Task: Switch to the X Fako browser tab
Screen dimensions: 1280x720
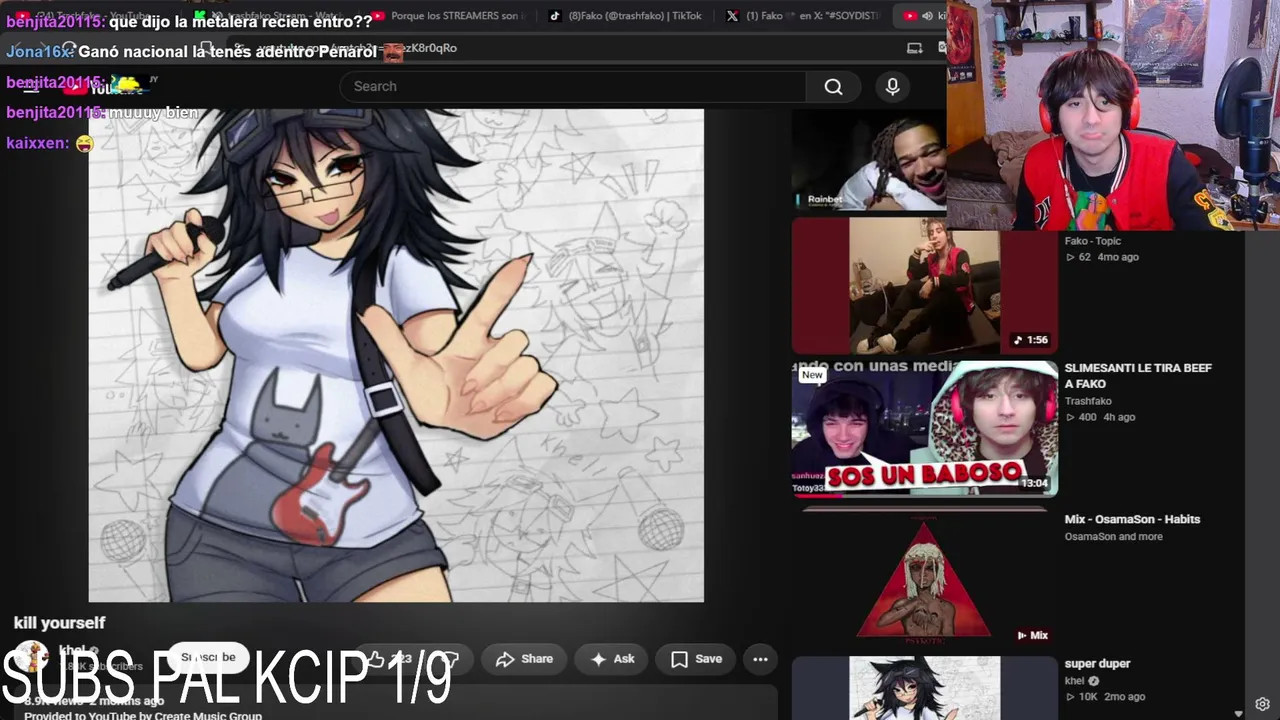Action: tap(804, 16)
